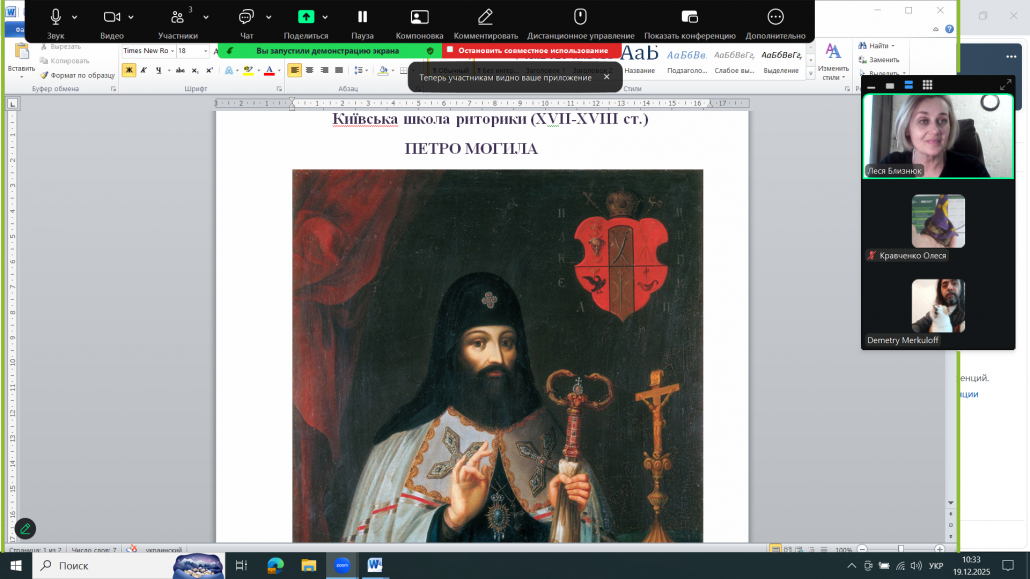1030x579 pixels.
Task: Pause screen sharing with Пауза
Action: (x=362, y=17)
